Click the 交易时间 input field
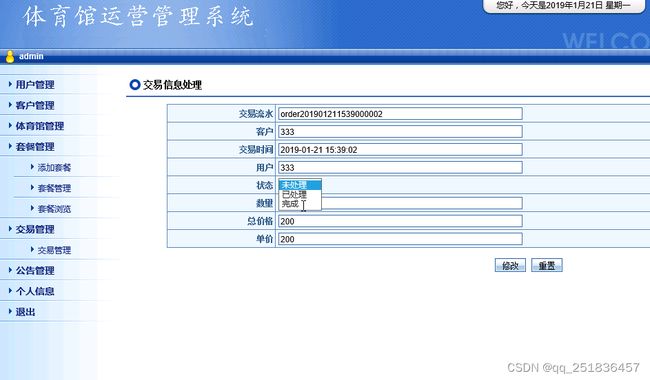Image resolution: width=650 pixels, height=380 pixels. 400,150
